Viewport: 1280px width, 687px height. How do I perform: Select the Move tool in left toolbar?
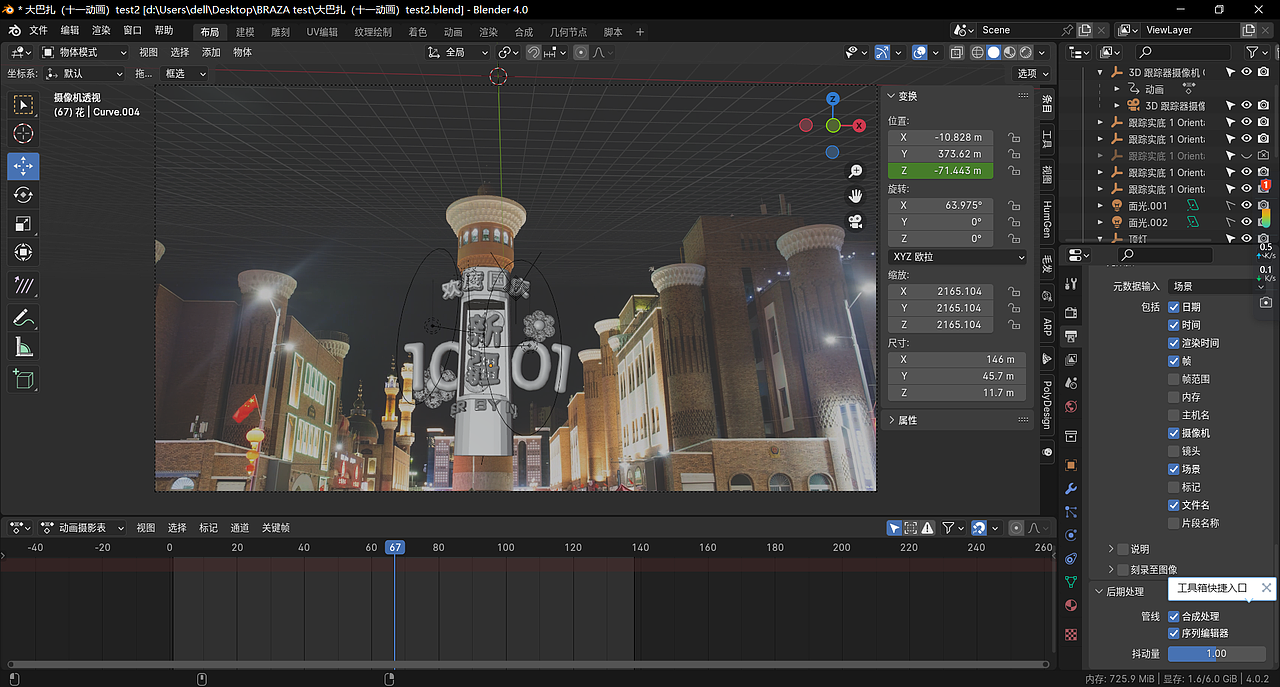[24, 166]
